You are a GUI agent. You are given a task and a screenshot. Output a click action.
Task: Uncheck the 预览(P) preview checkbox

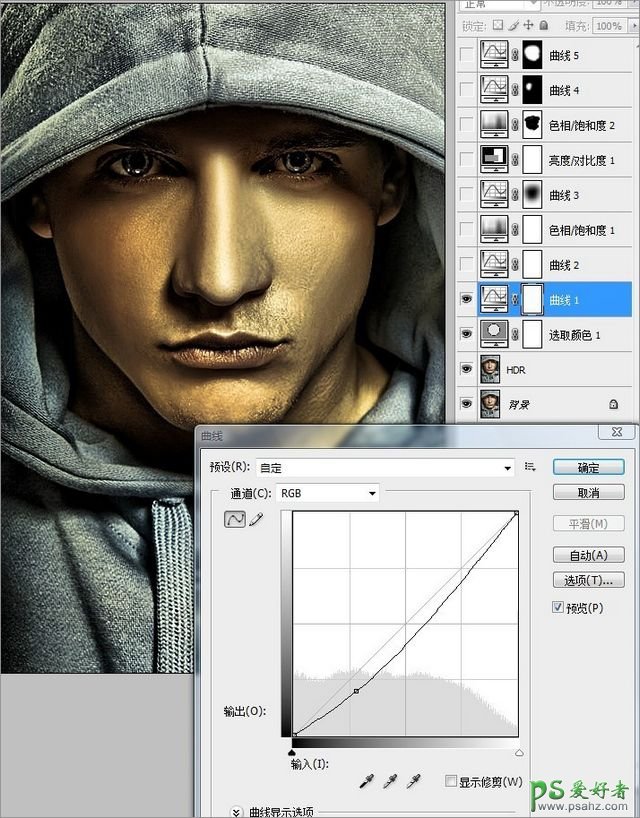pos(558,607)
